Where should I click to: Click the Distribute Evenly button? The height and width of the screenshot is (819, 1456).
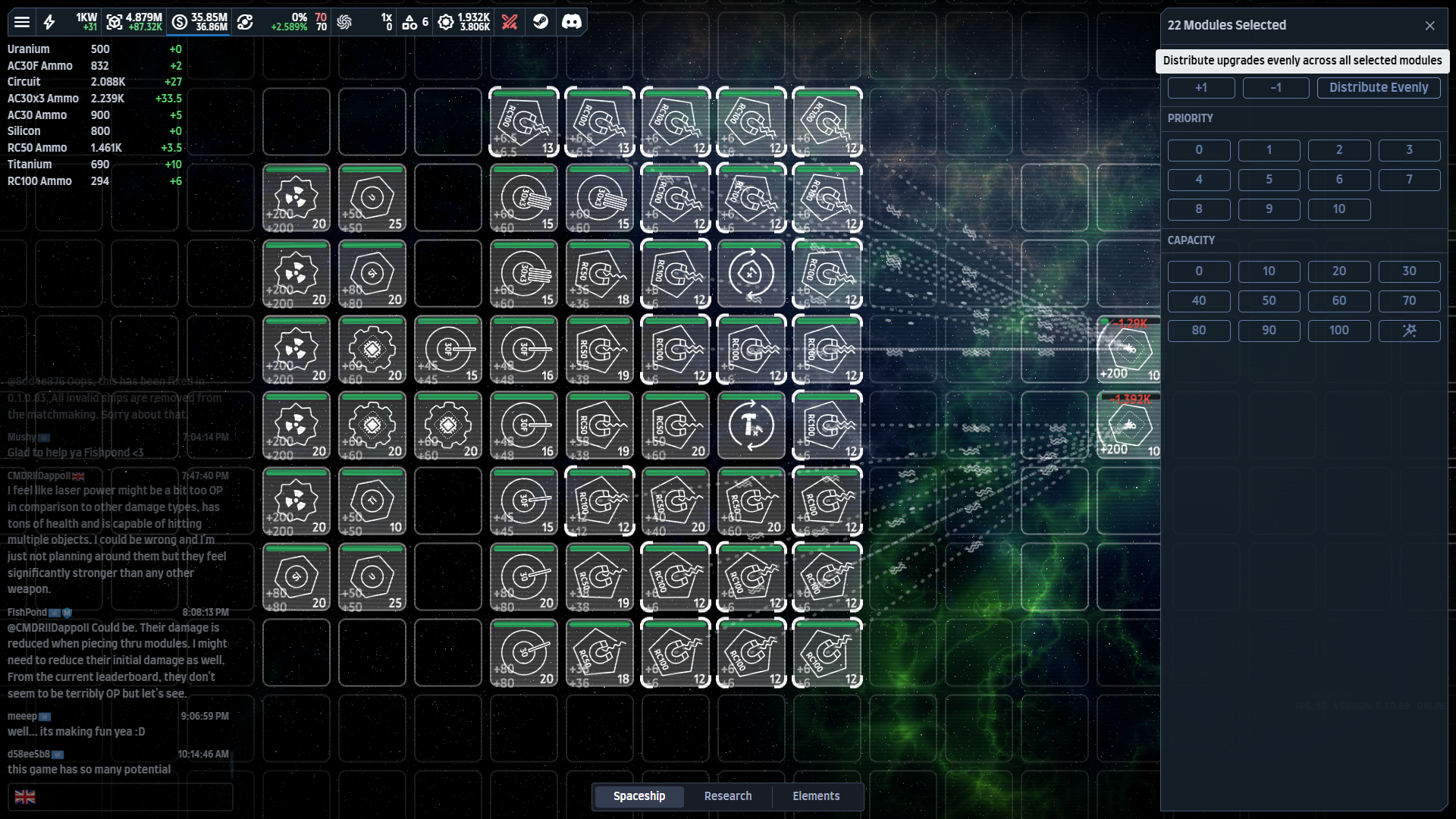[x=1379, y=88]
